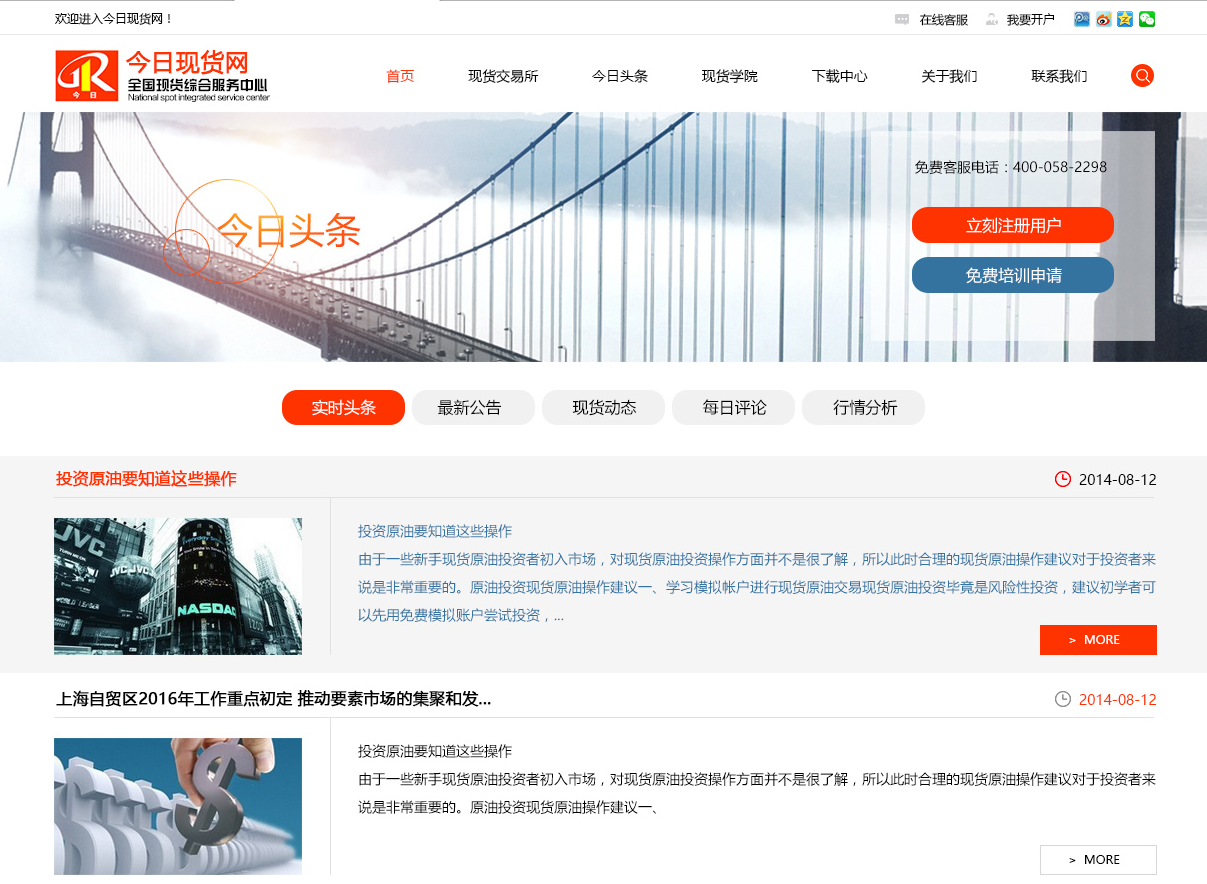Share the page to Qzone
This screenshot has height=884, width=1207.
pos(1126,18)
